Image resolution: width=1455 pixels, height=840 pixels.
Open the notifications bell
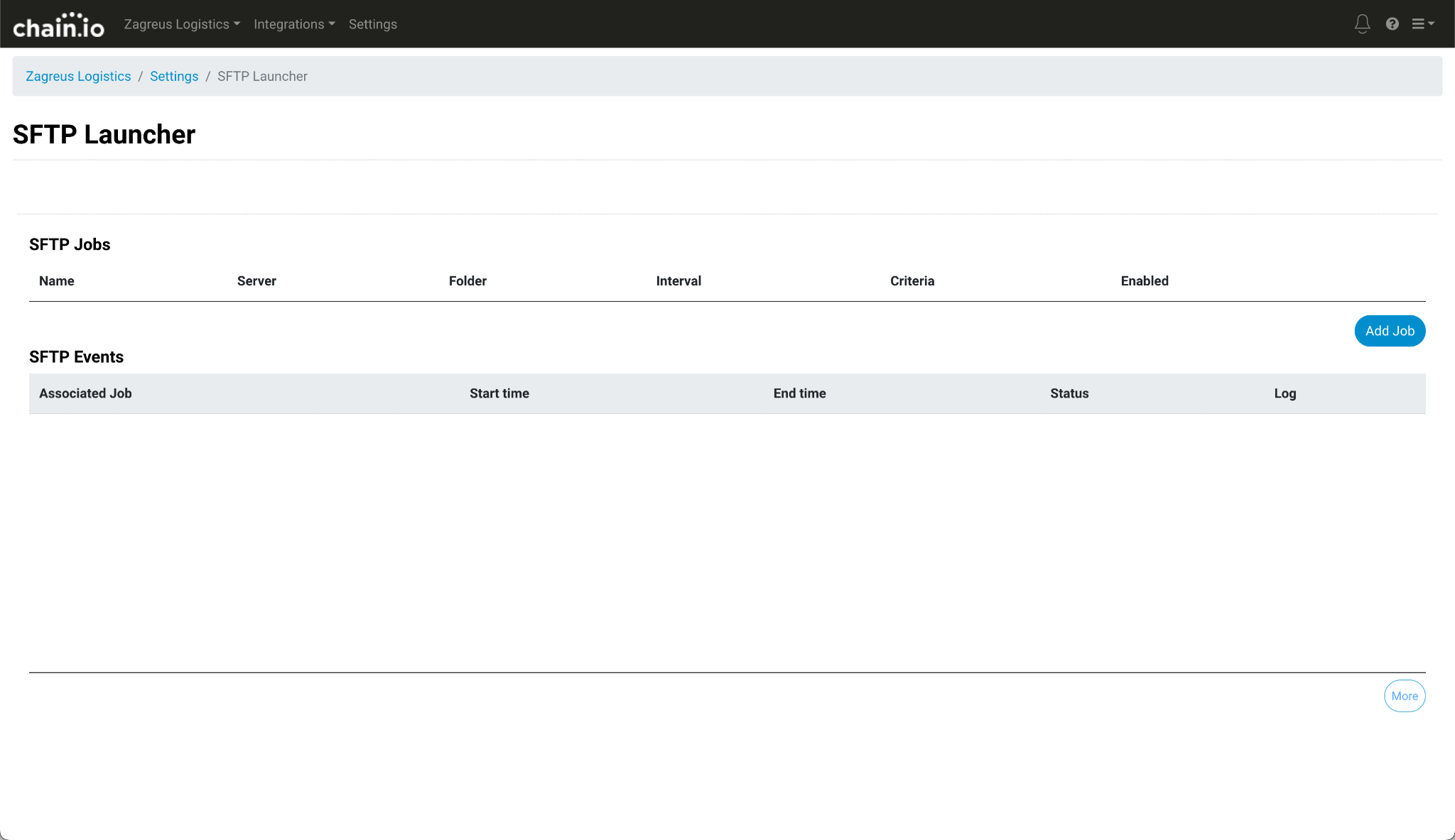pyautogui.click(x=1362, y=24)
